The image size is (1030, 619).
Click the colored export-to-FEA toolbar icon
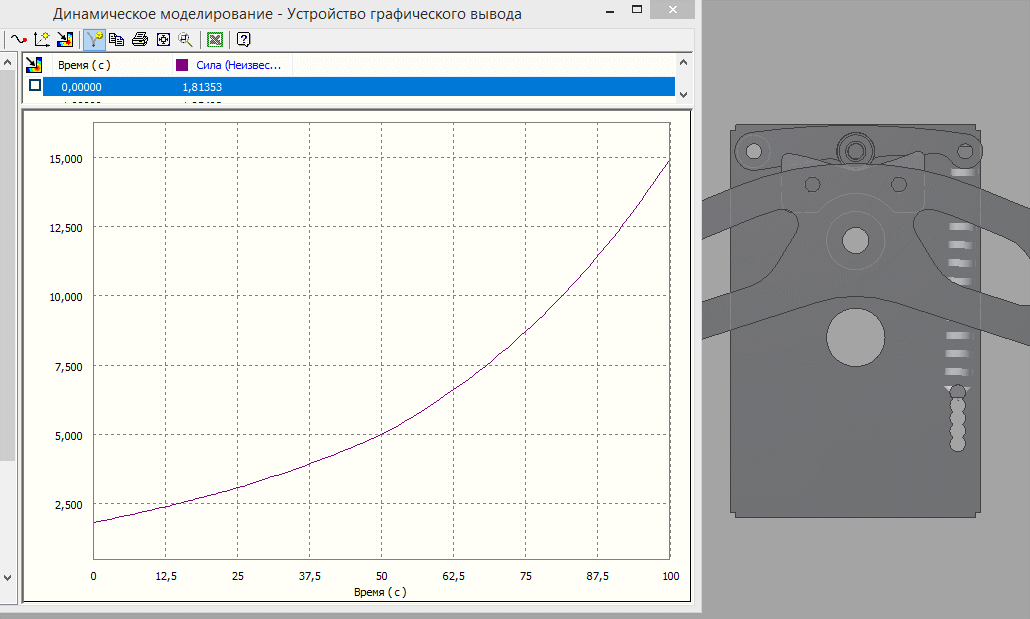64,40
